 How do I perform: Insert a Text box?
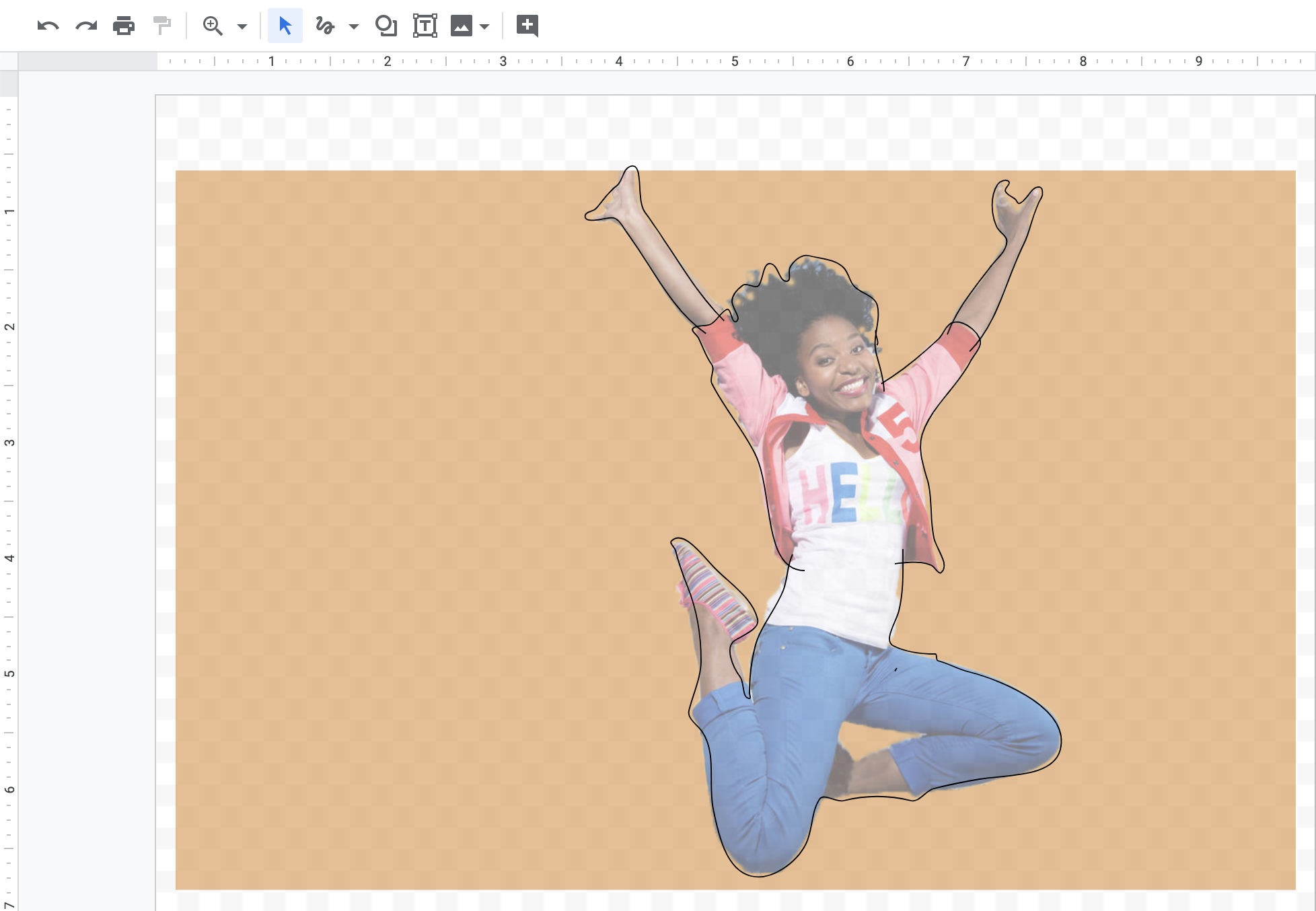point(425,26)
